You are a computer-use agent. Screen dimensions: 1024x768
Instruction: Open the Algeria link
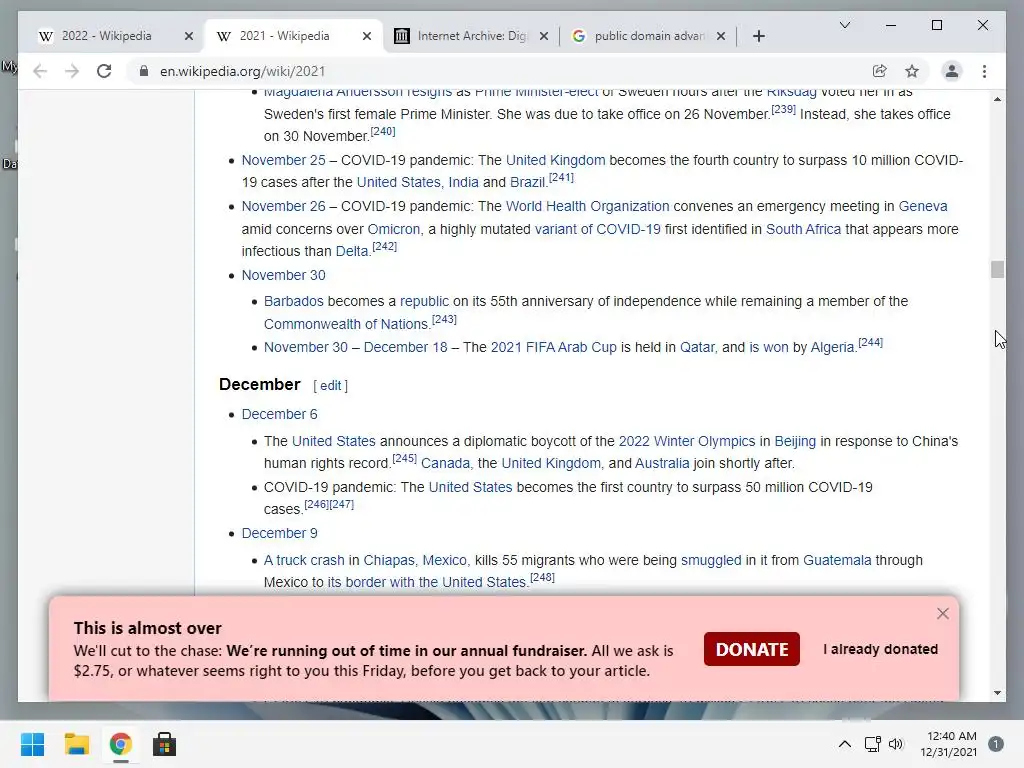click(832, 347)
